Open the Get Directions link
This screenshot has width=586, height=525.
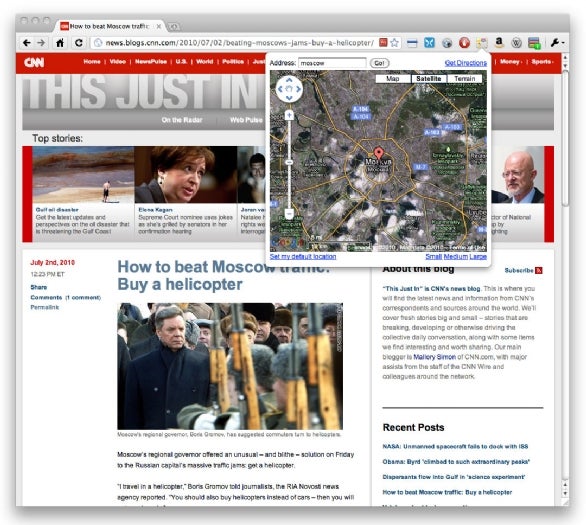pyautogui.click(x=466, y=63)
